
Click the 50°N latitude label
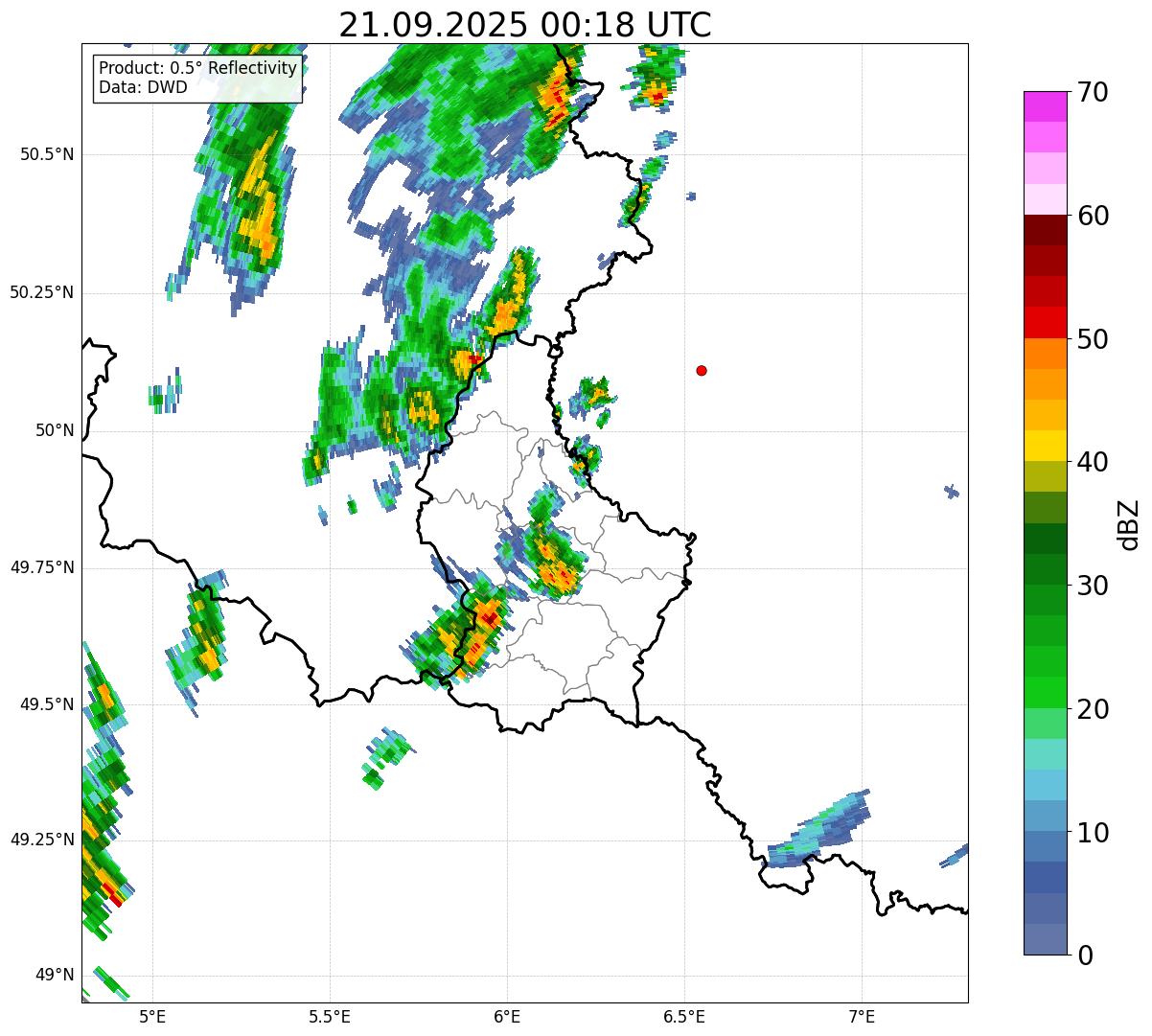coord(55,430)
